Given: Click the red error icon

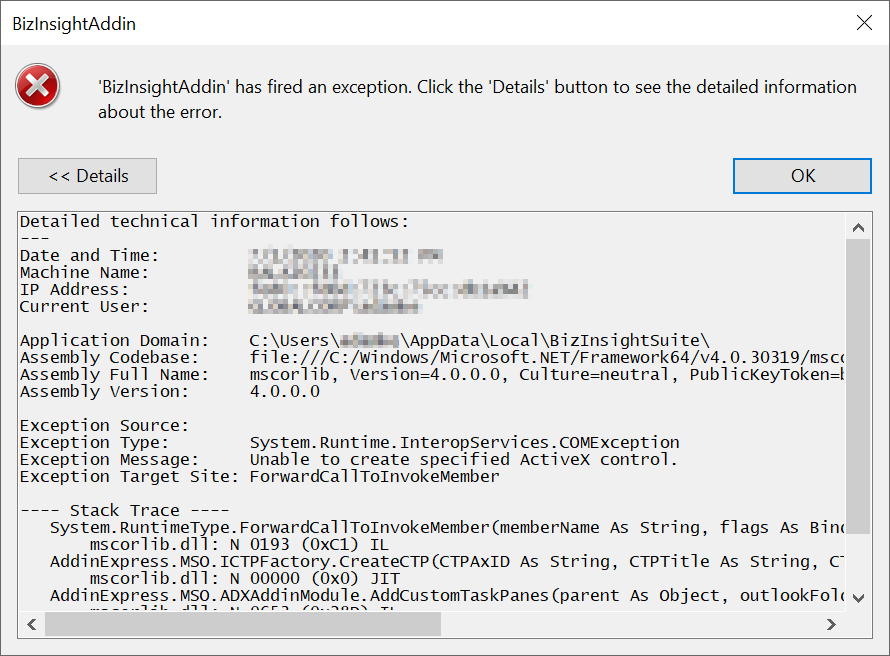Looking at the screenshot, I should (x=37, y=86).
